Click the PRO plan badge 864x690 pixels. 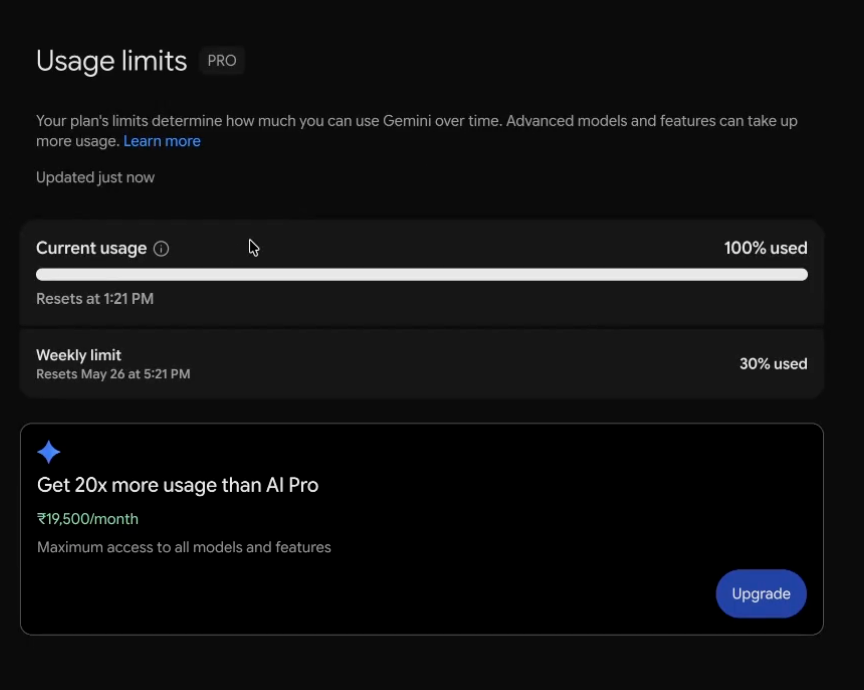point(222,61)
